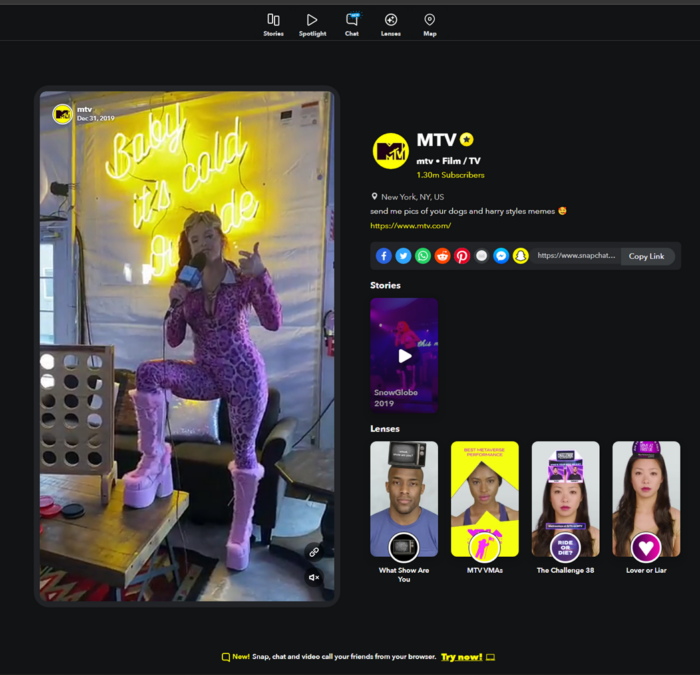Share profile on Twitter
700x675 pixels.
pos(403,256)
